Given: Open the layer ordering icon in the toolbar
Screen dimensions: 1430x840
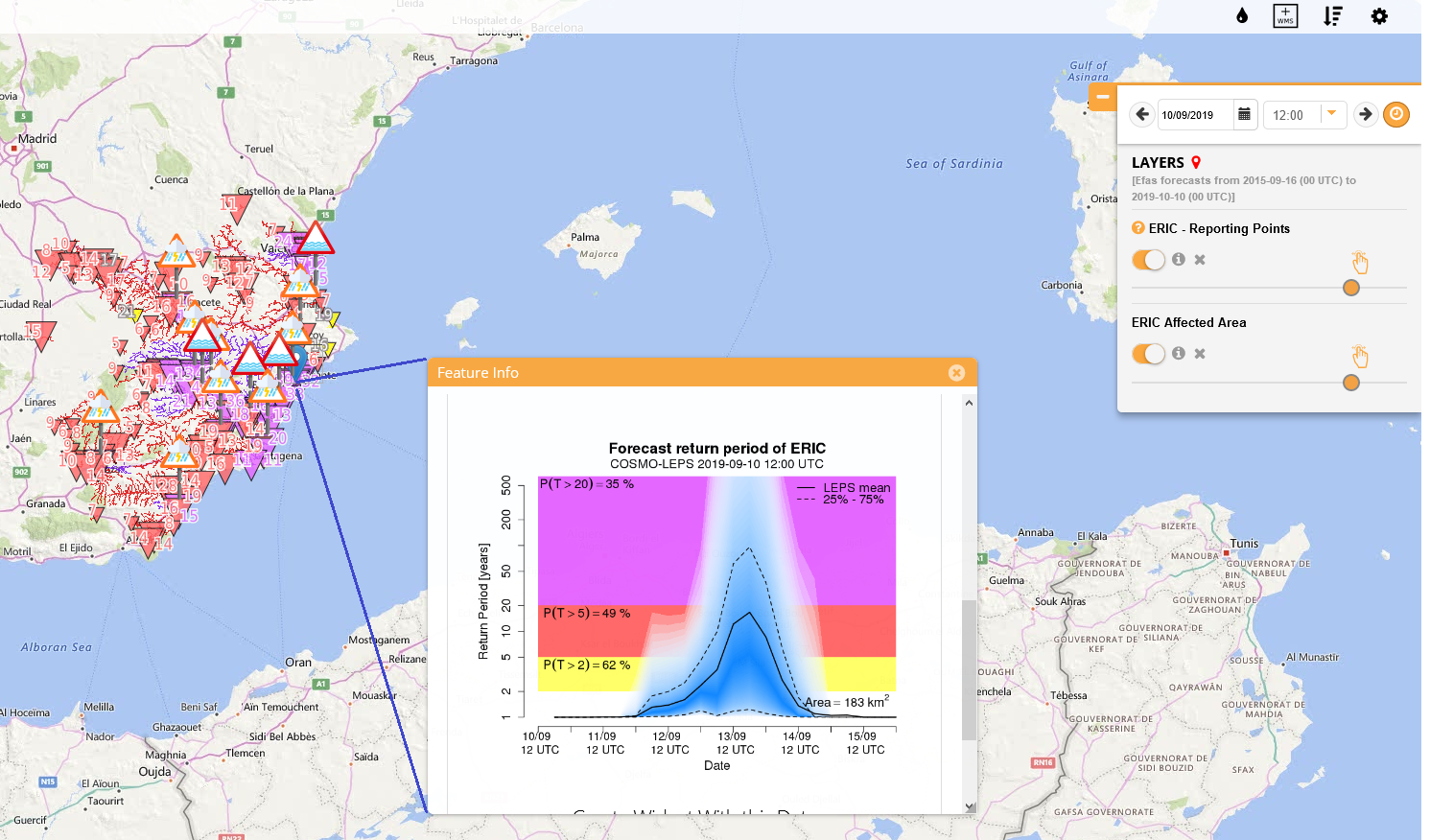Looking at the screenshot, I should coord(1333,15).
